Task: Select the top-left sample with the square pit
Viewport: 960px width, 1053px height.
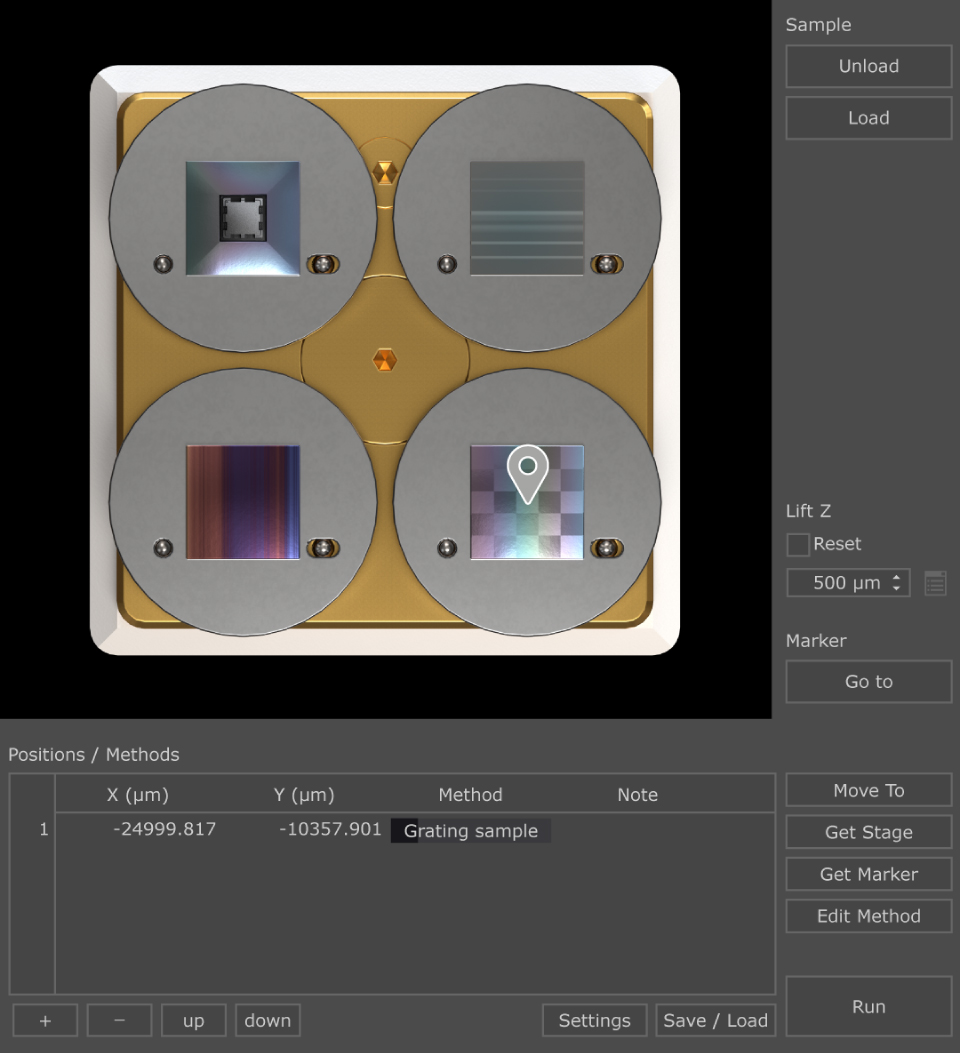Action: click(x=242, y=218)
